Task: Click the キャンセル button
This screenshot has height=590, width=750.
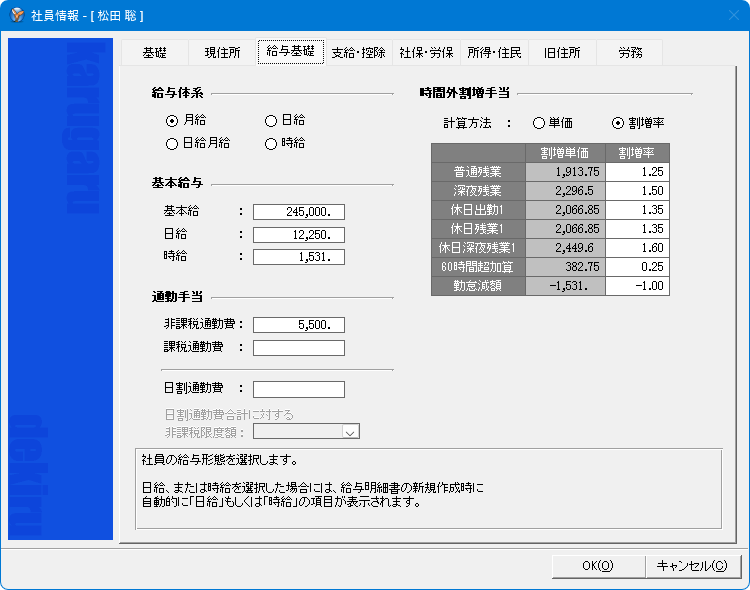Action: (x=691, y=566)
